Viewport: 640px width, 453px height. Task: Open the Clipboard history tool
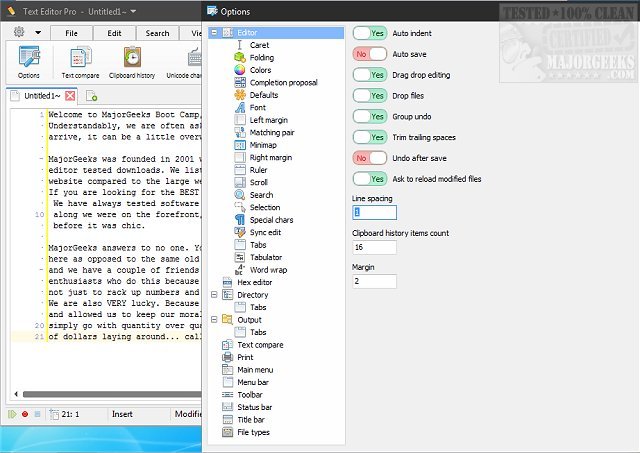(132, 62)
